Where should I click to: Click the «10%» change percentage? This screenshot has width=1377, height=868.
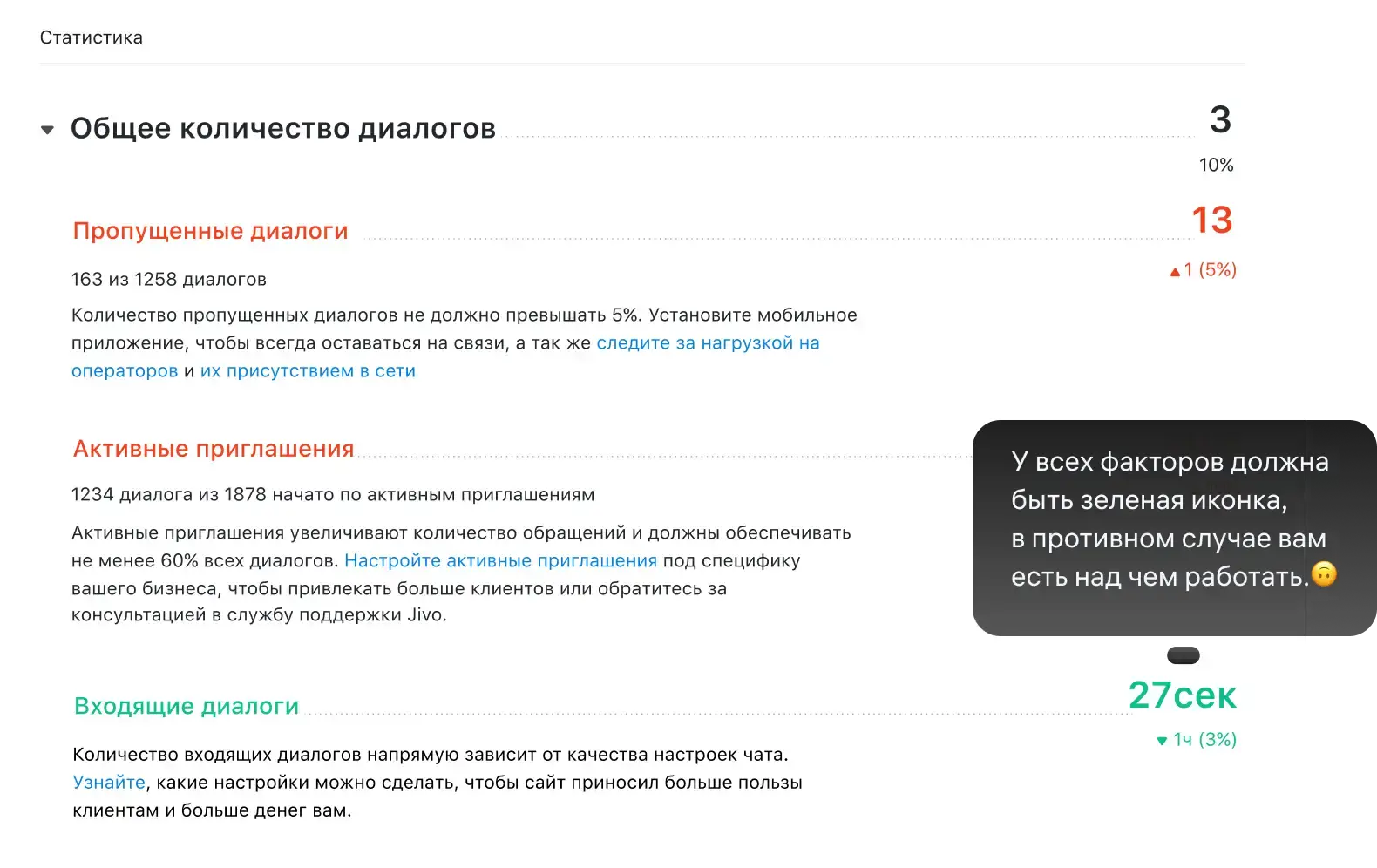coord(1215,165)
